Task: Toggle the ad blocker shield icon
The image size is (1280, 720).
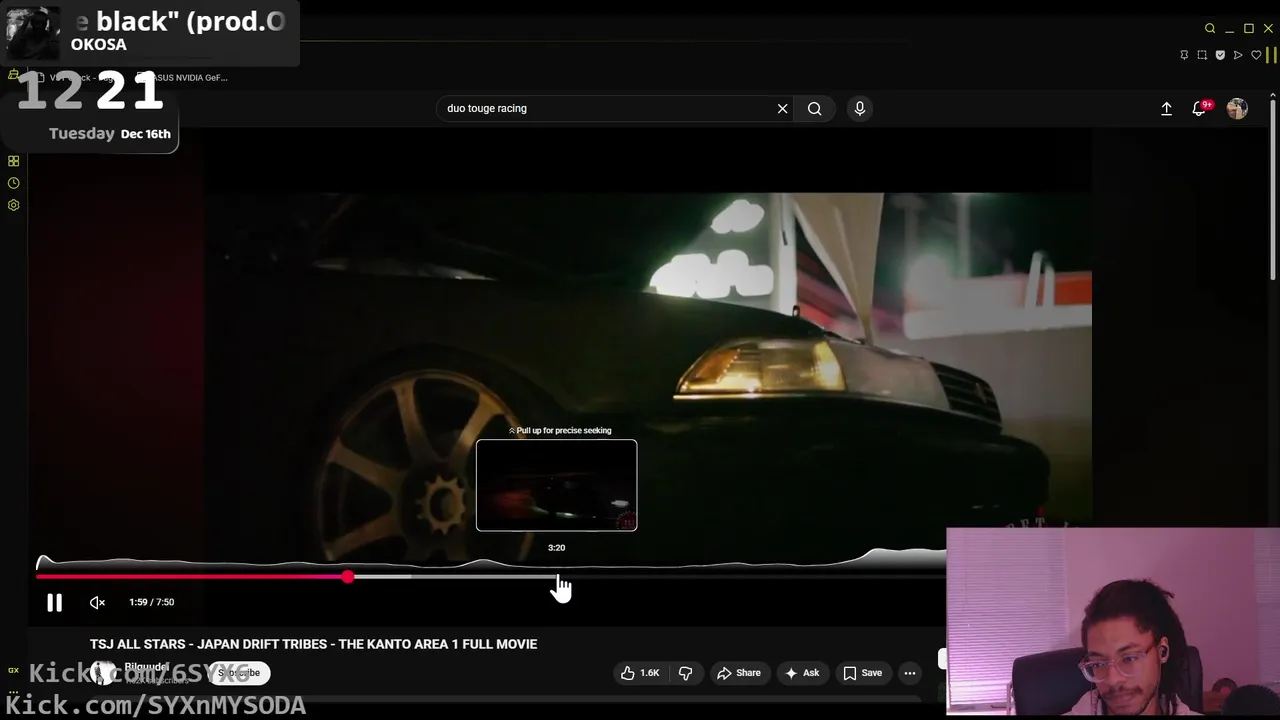Action: click(1220, 55)
